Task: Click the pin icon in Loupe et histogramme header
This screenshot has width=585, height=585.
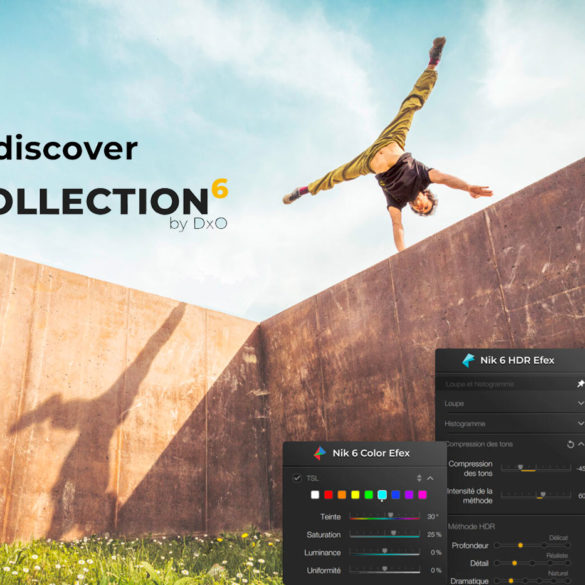Action: coord(581,384)
